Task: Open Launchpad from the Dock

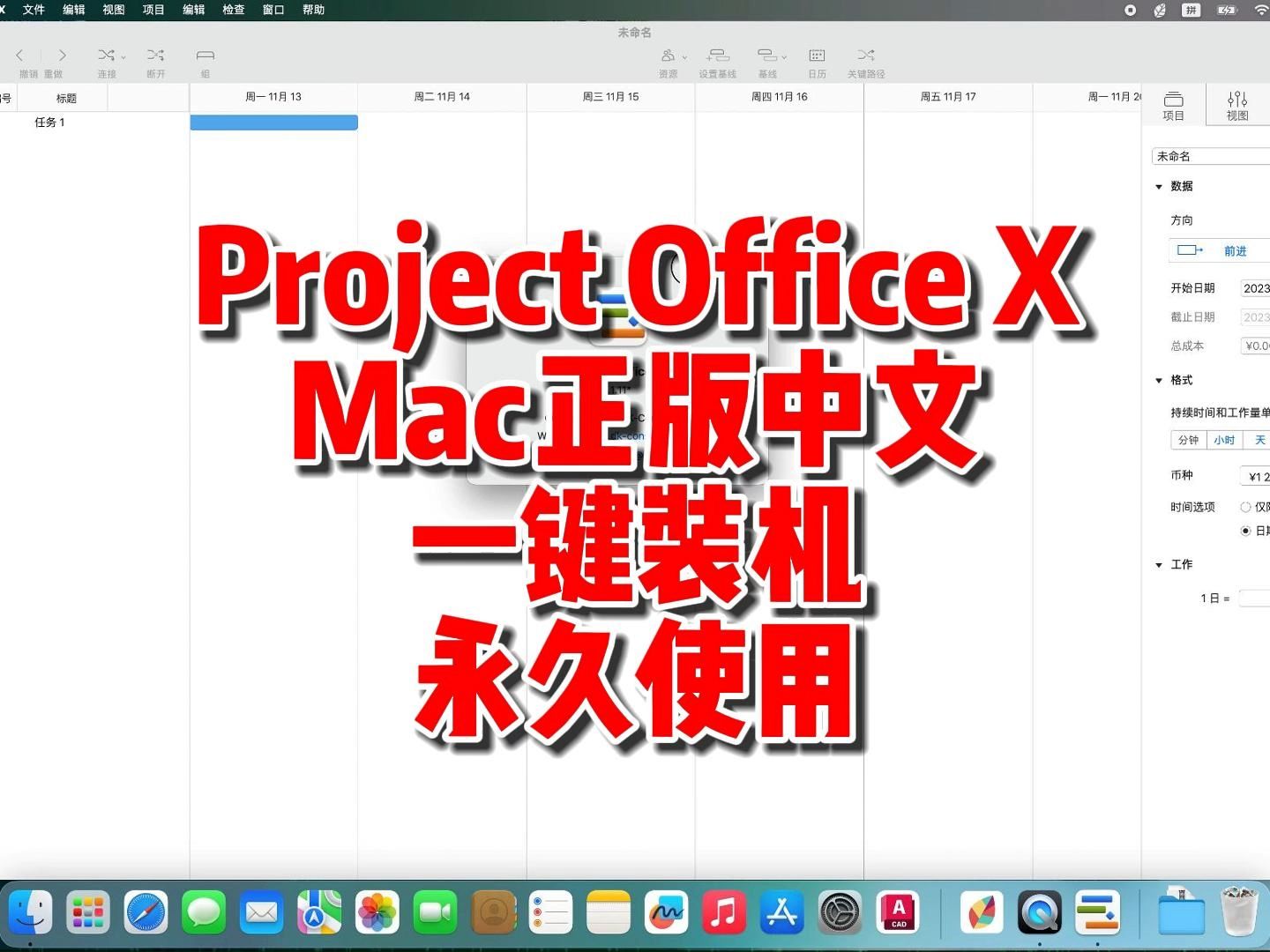Action: pos(87,914)
